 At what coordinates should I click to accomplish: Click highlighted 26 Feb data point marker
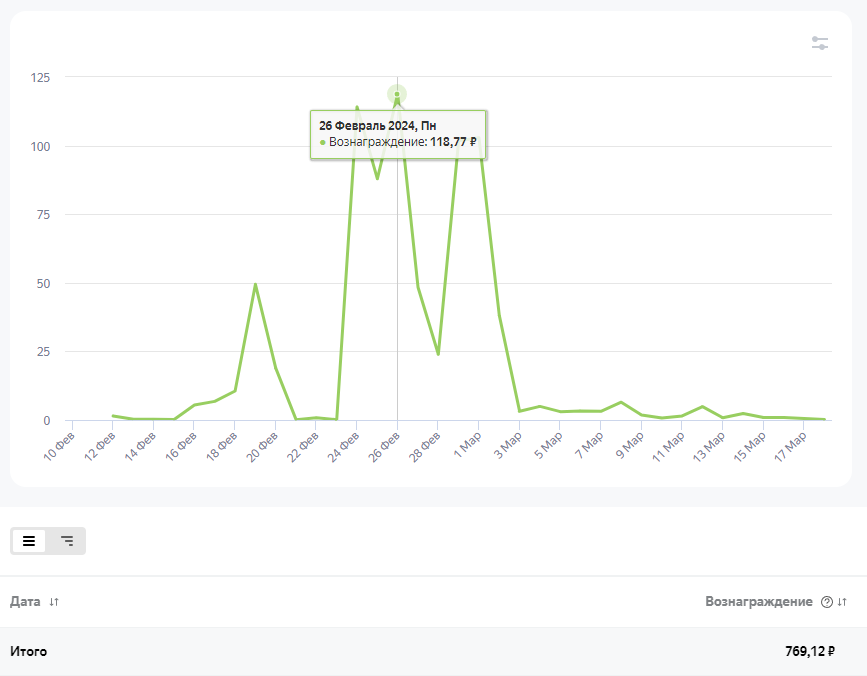[x=397, y=95]
